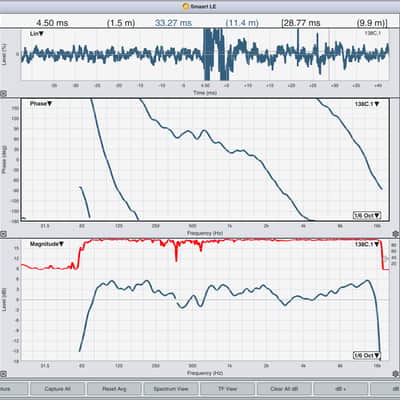The image size is (400, 400).
Task: Switch to Spectrum View
Action: tap(171, 389)
